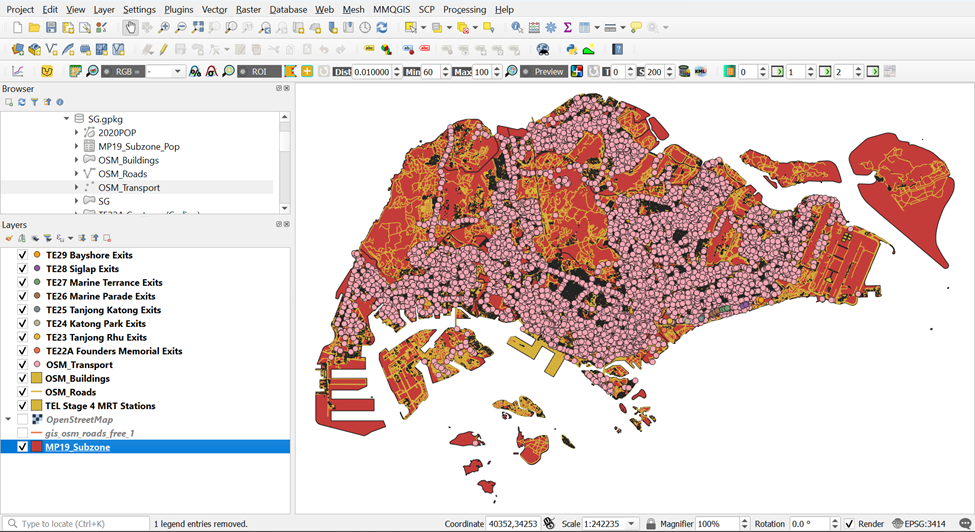
Task: Click the Refresh map canvas icon
Action: pyautogui.click(x=382, y=28)
